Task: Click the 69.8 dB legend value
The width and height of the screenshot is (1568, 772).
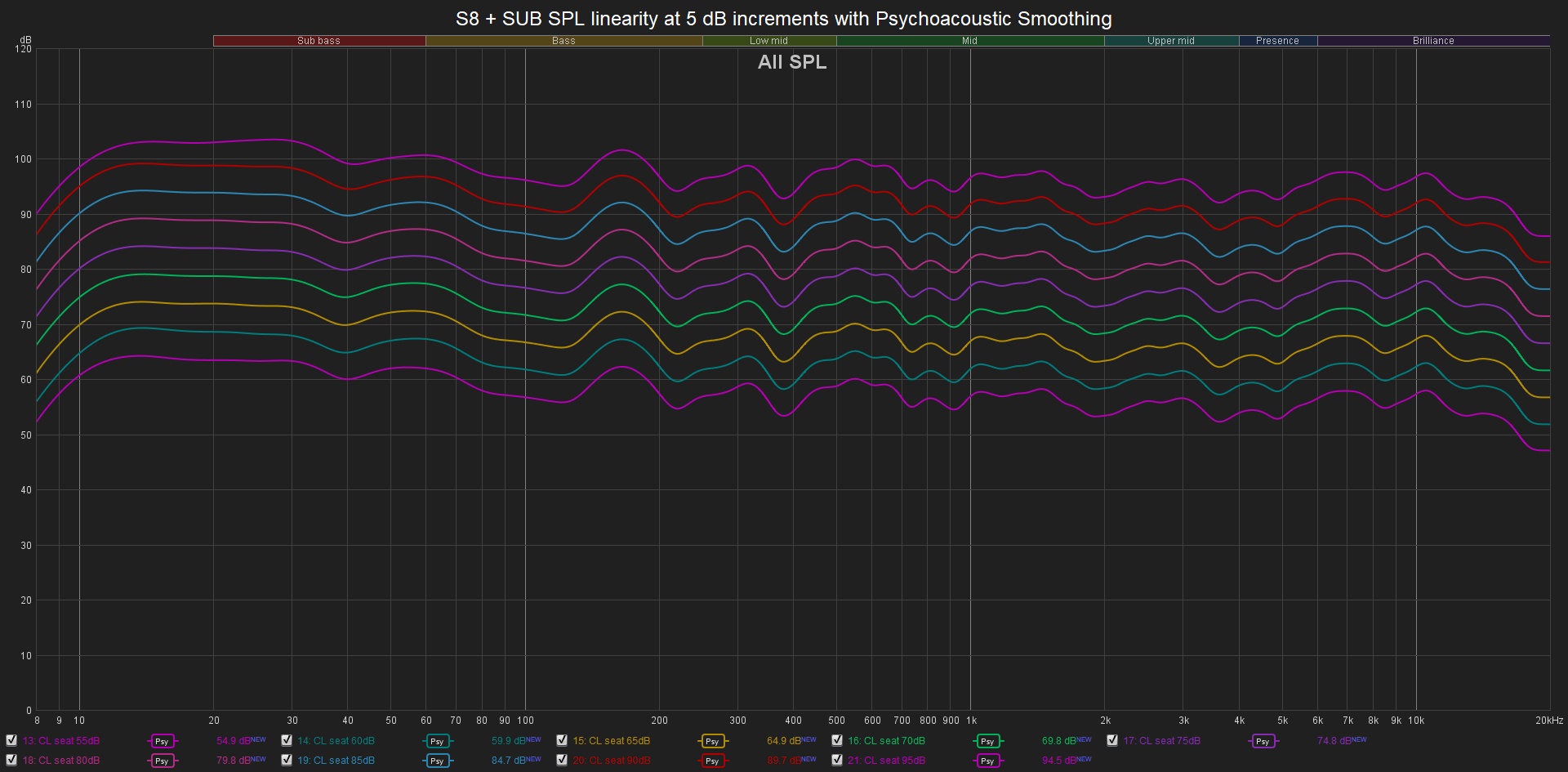Action: click(1059, 741)
